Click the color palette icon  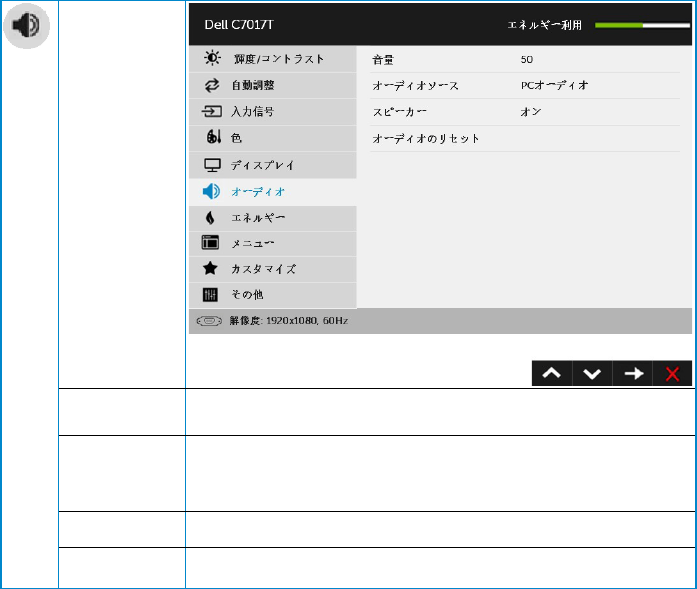pos(214,136)
